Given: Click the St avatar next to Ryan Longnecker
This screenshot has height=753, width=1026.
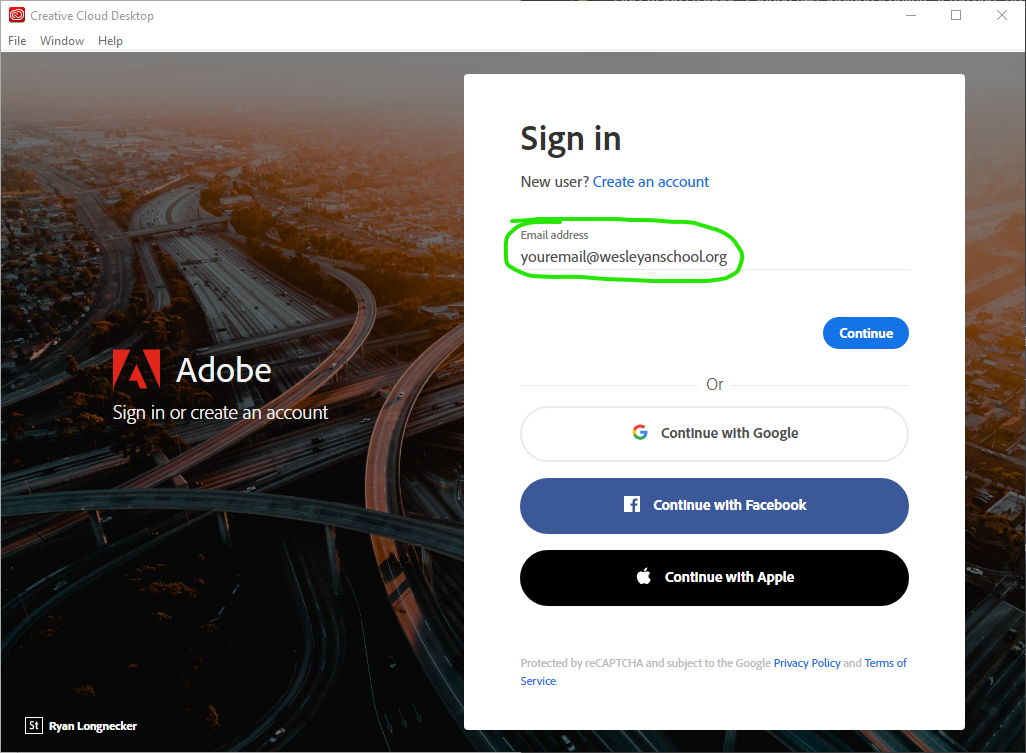Looking at the screenshot, I should [33, 725].
